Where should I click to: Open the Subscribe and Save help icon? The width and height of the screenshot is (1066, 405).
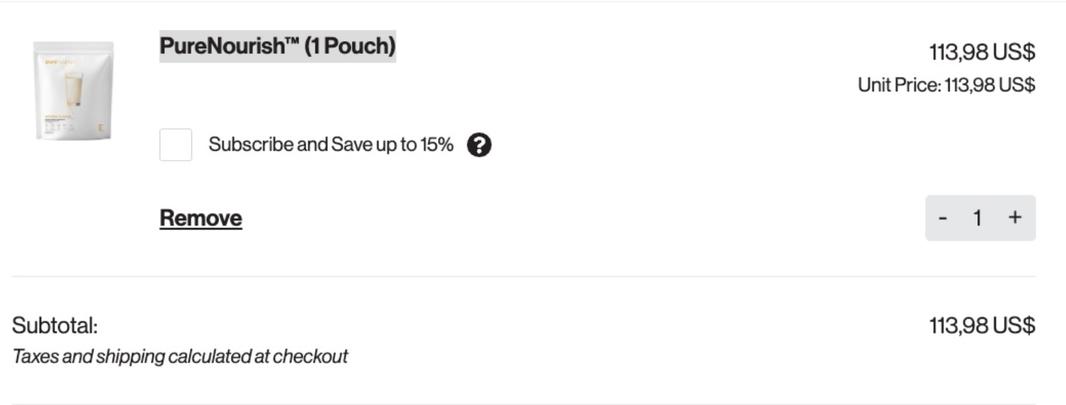479,145
